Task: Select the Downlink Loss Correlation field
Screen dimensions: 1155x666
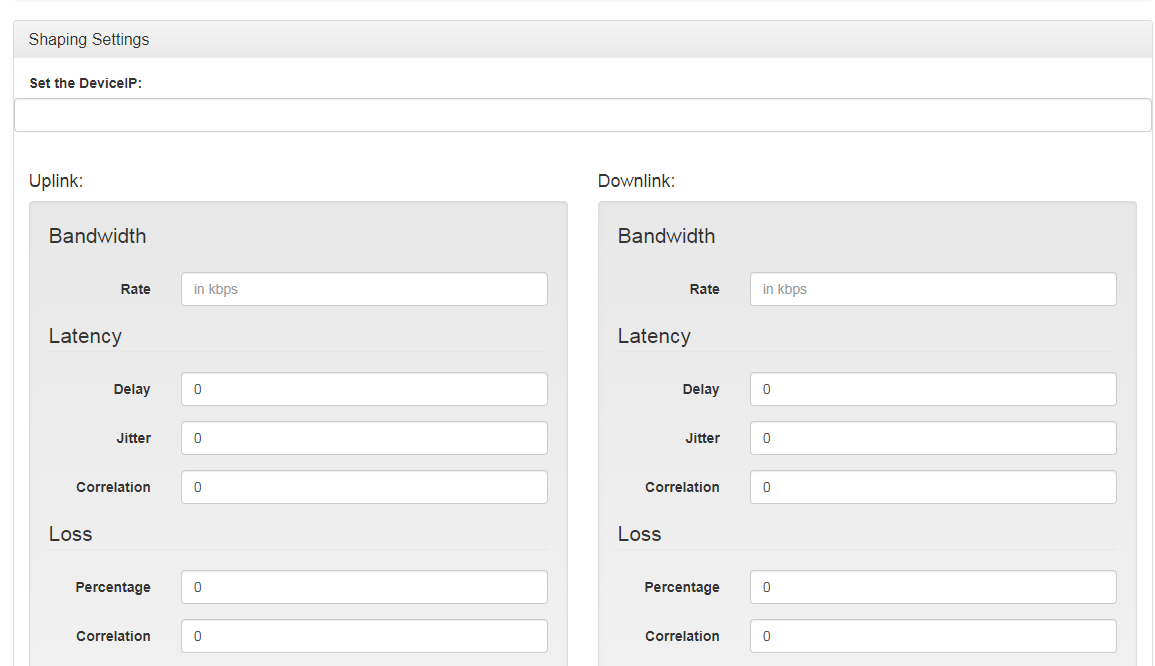Action: 933,636
